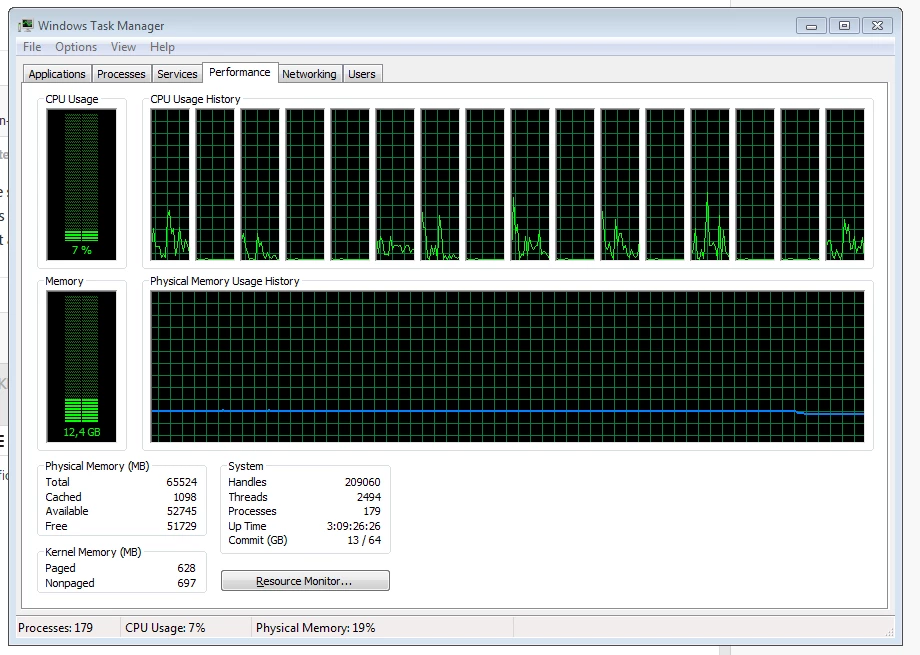Select the Performance tab
Image resolution: width=920 pixels, height=655 pixels.
click(240, 72)
